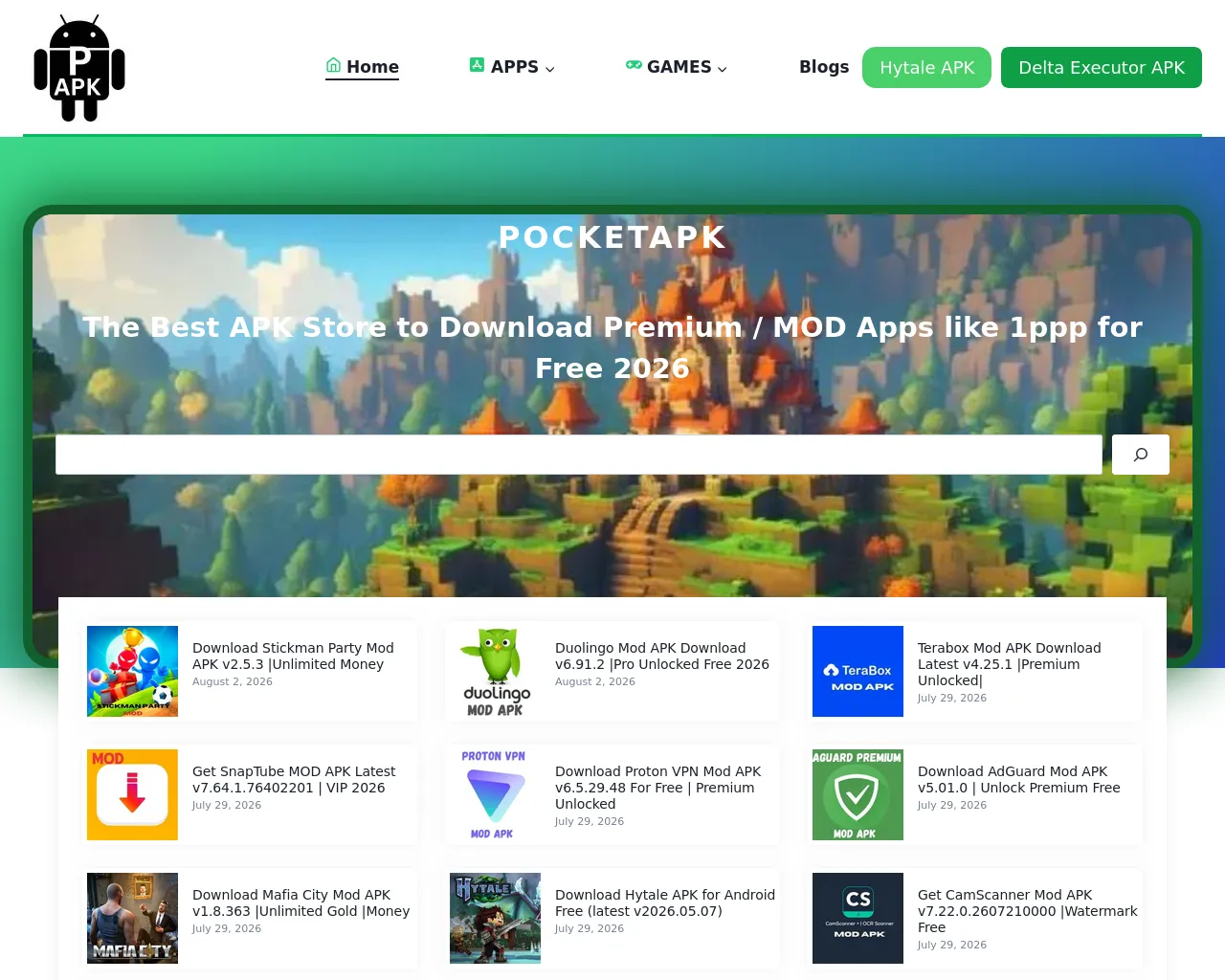The image size is (1225, 980).
Task: Open the AdGuard Premium shield icon
Action: coord(857,794)
